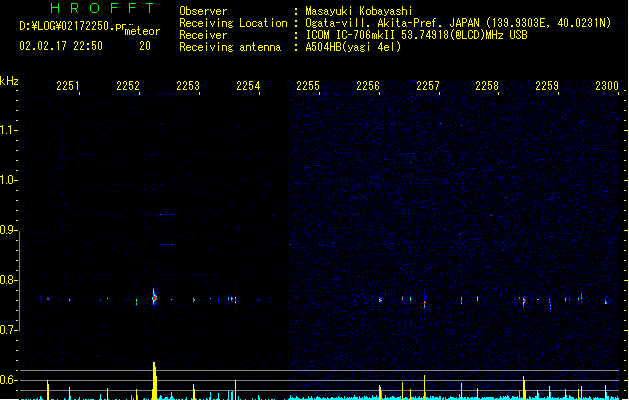
Task: Click the HROFFT title text
Action: [x=102, y=8]
